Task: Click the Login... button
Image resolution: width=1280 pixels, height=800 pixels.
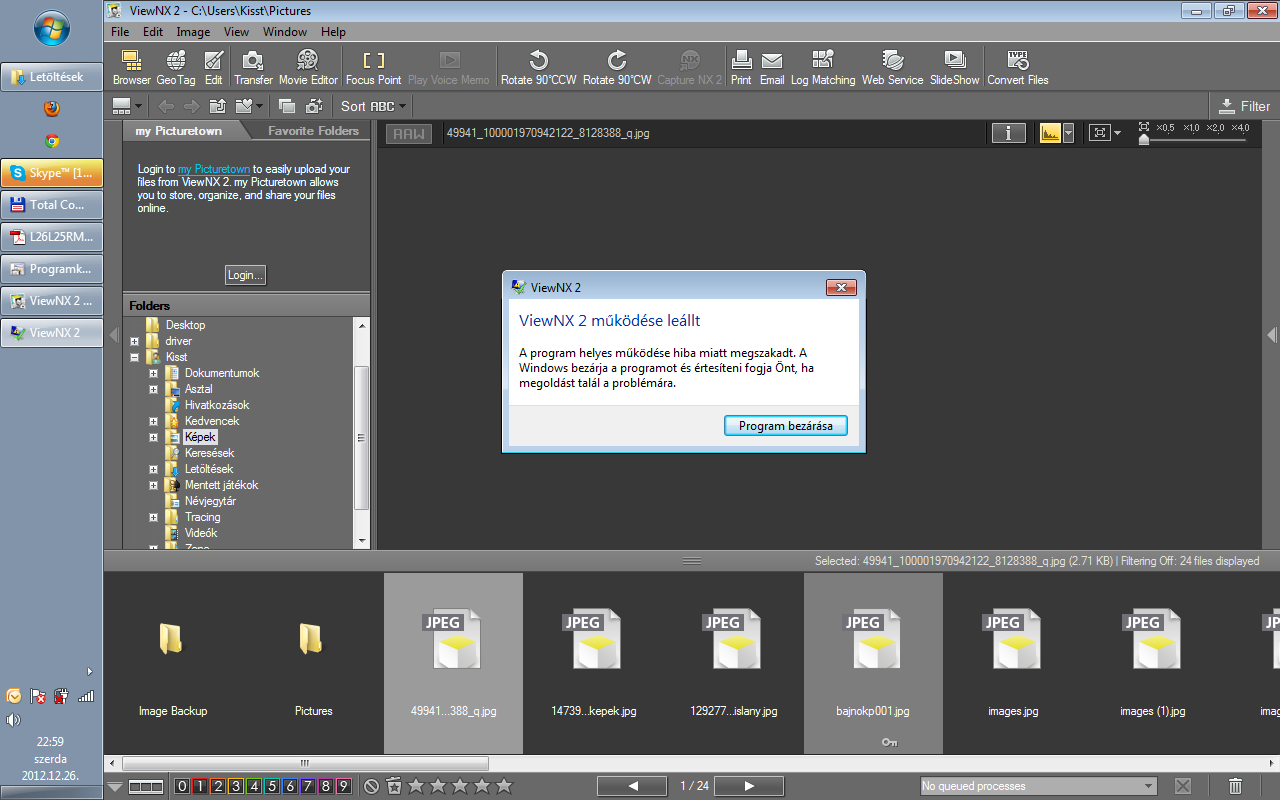Action: coord(246,275)
